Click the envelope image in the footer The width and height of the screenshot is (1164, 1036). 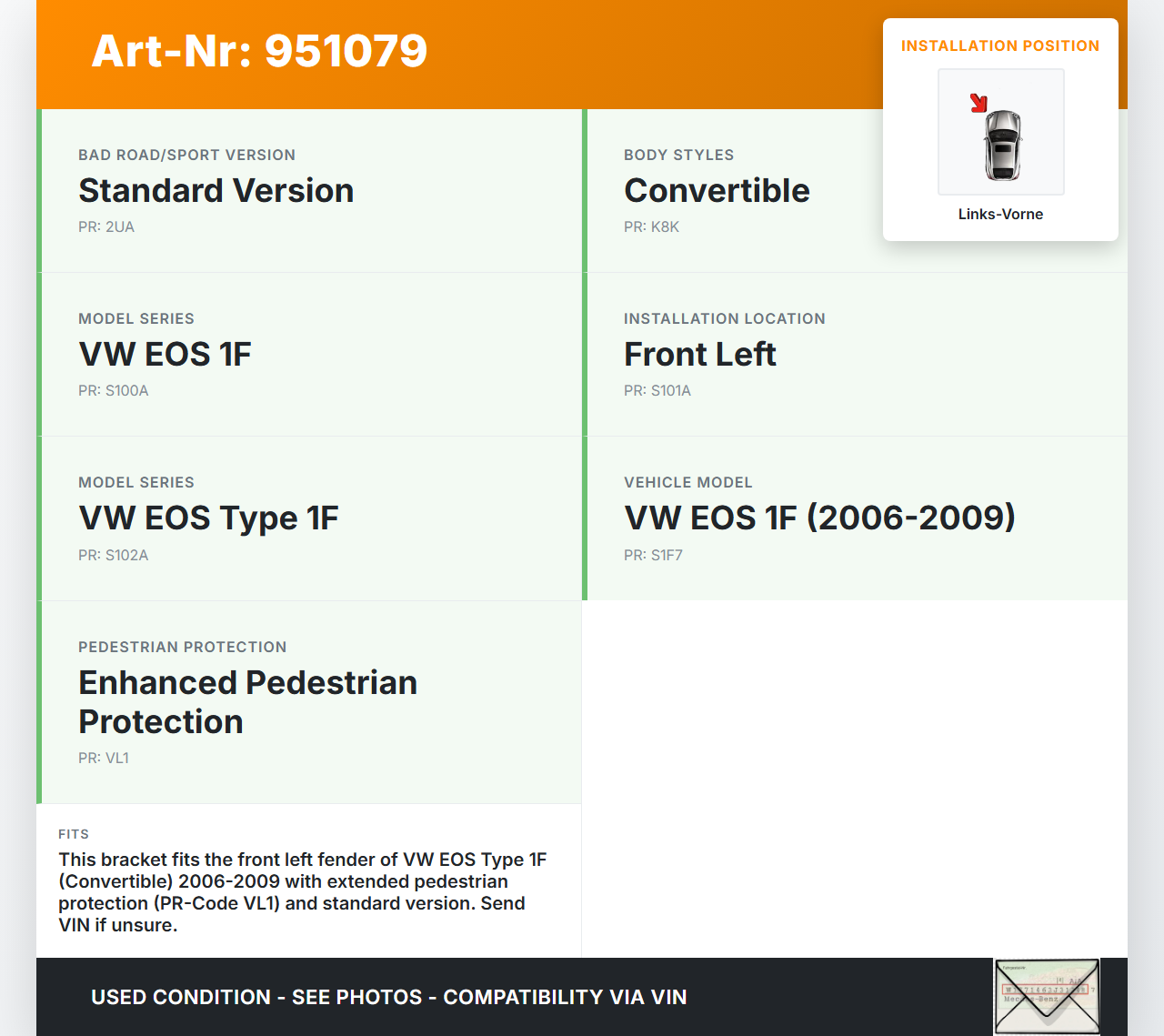pos(1047,997)
